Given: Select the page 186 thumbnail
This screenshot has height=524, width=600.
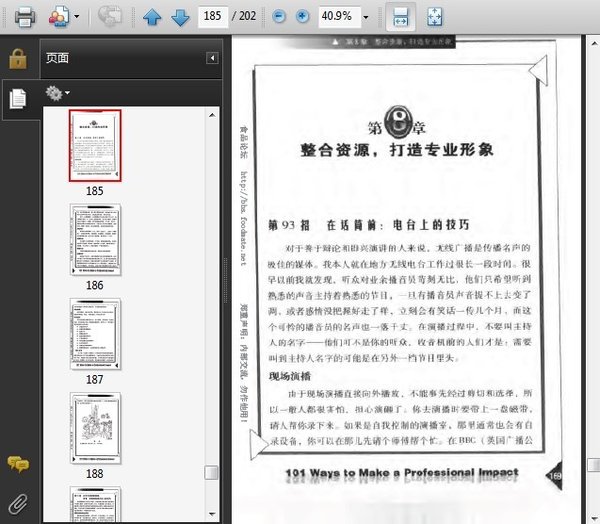Looking at the screenshot, I should pyautogui.click(x=95, y=239).
